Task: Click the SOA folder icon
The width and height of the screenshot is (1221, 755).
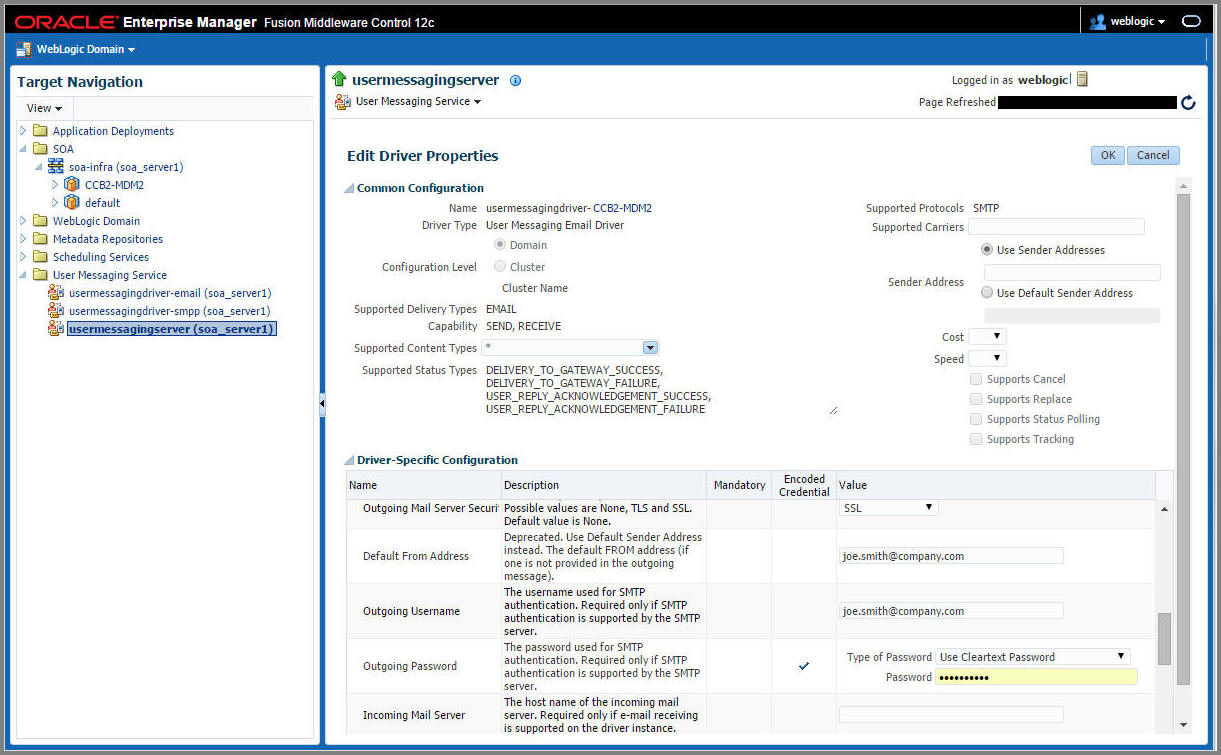Action: 40,149
